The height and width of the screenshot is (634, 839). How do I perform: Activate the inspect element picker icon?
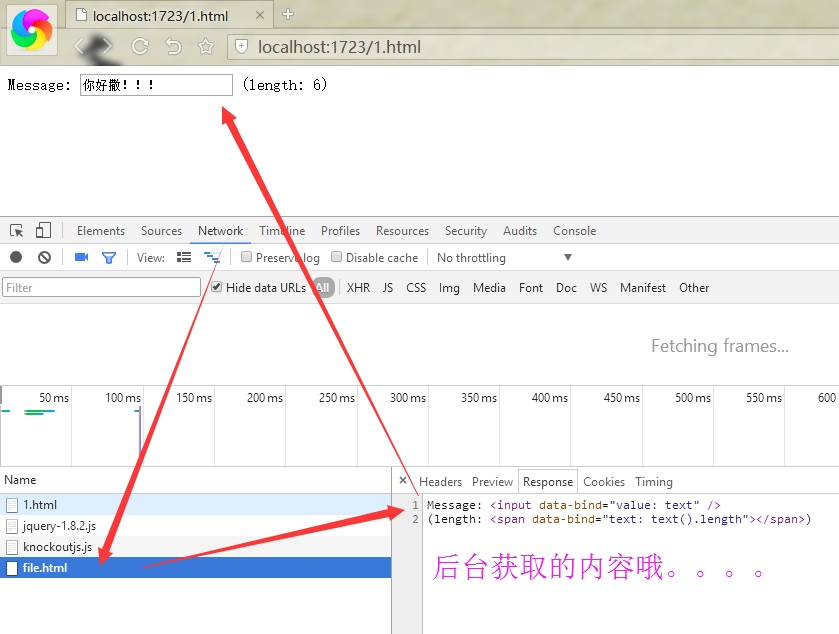click(17, 231)
